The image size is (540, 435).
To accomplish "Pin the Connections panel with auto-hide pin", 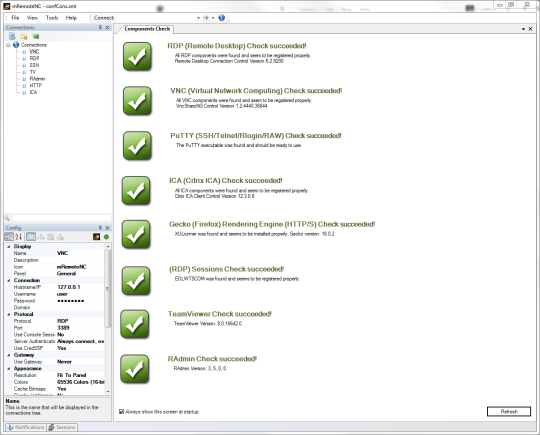I will [100, 27].
